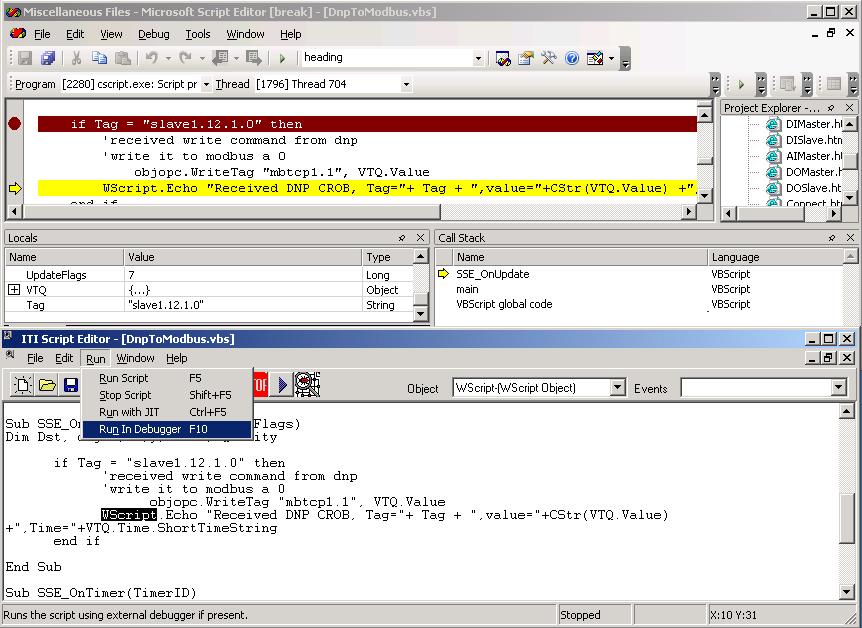The height and width of the screenshot is (628, 862).
Task: Click Save All in Microsoft Script Editor toolbar
Action: (48, 58)
